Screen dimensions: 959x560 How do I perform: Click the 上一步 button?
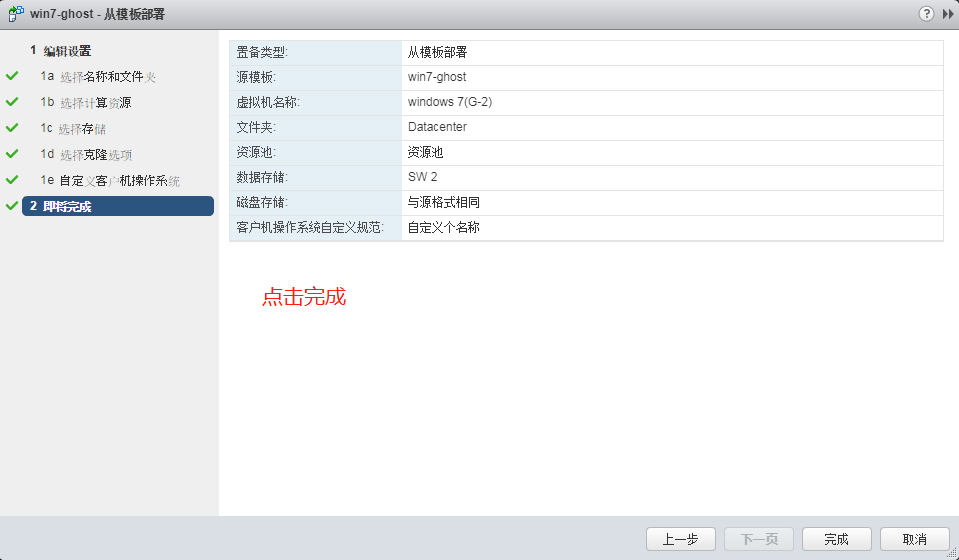click(681, 539)
